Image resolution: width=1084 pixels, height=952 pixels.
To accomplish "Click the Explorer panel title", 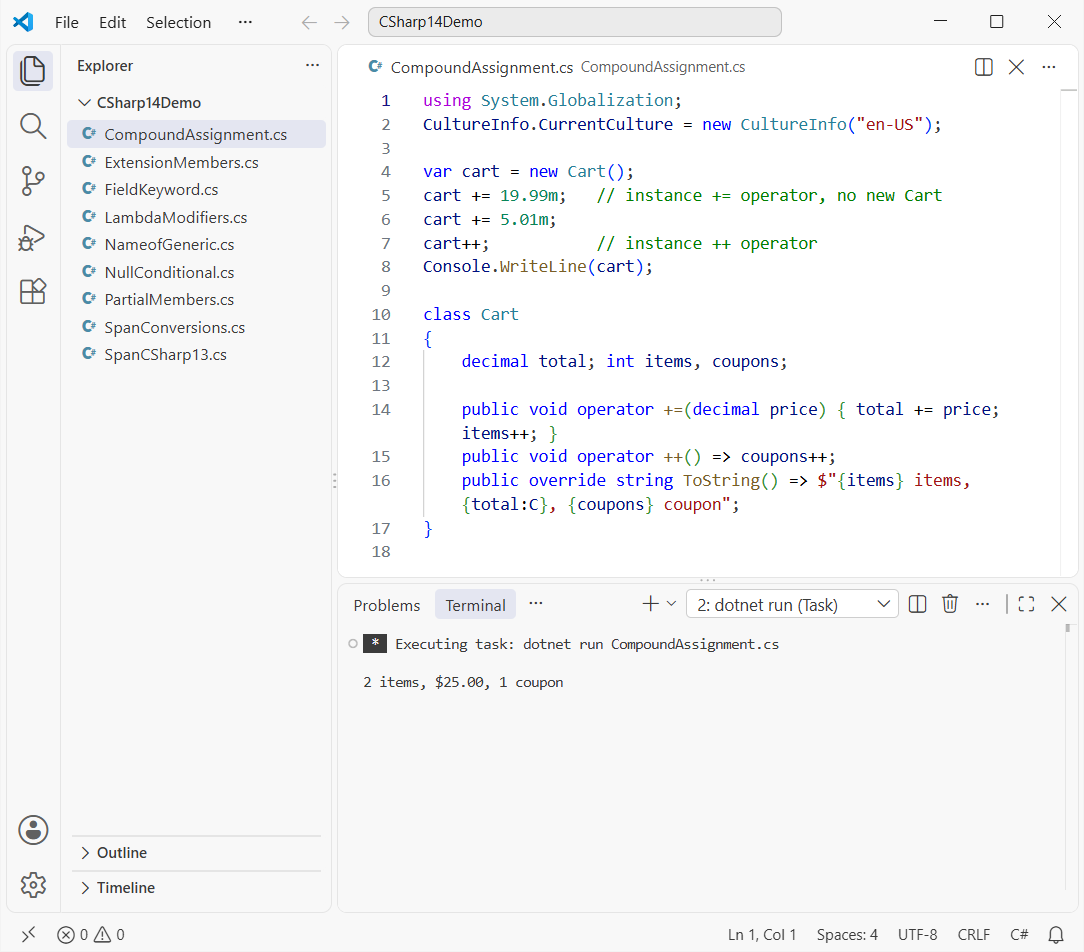I will tap(105, 66).
